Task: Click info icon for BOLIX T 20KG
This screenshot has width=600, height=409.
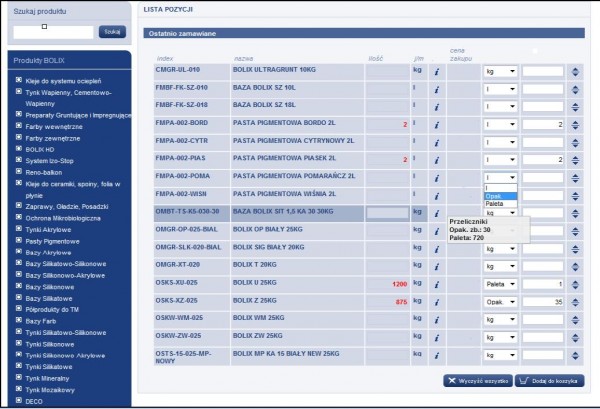Action: (437, 267)
